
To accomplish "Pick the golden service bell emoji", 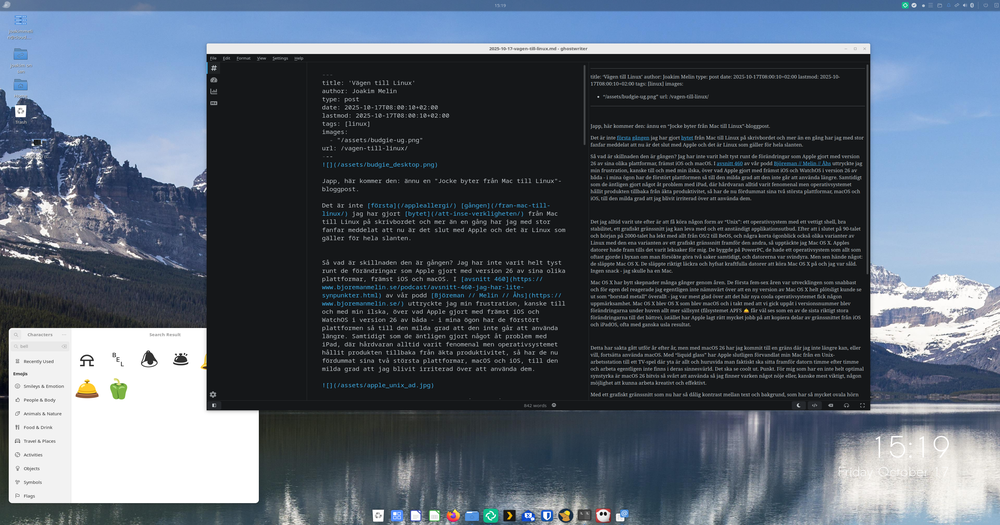I will (x=87, y=390).
